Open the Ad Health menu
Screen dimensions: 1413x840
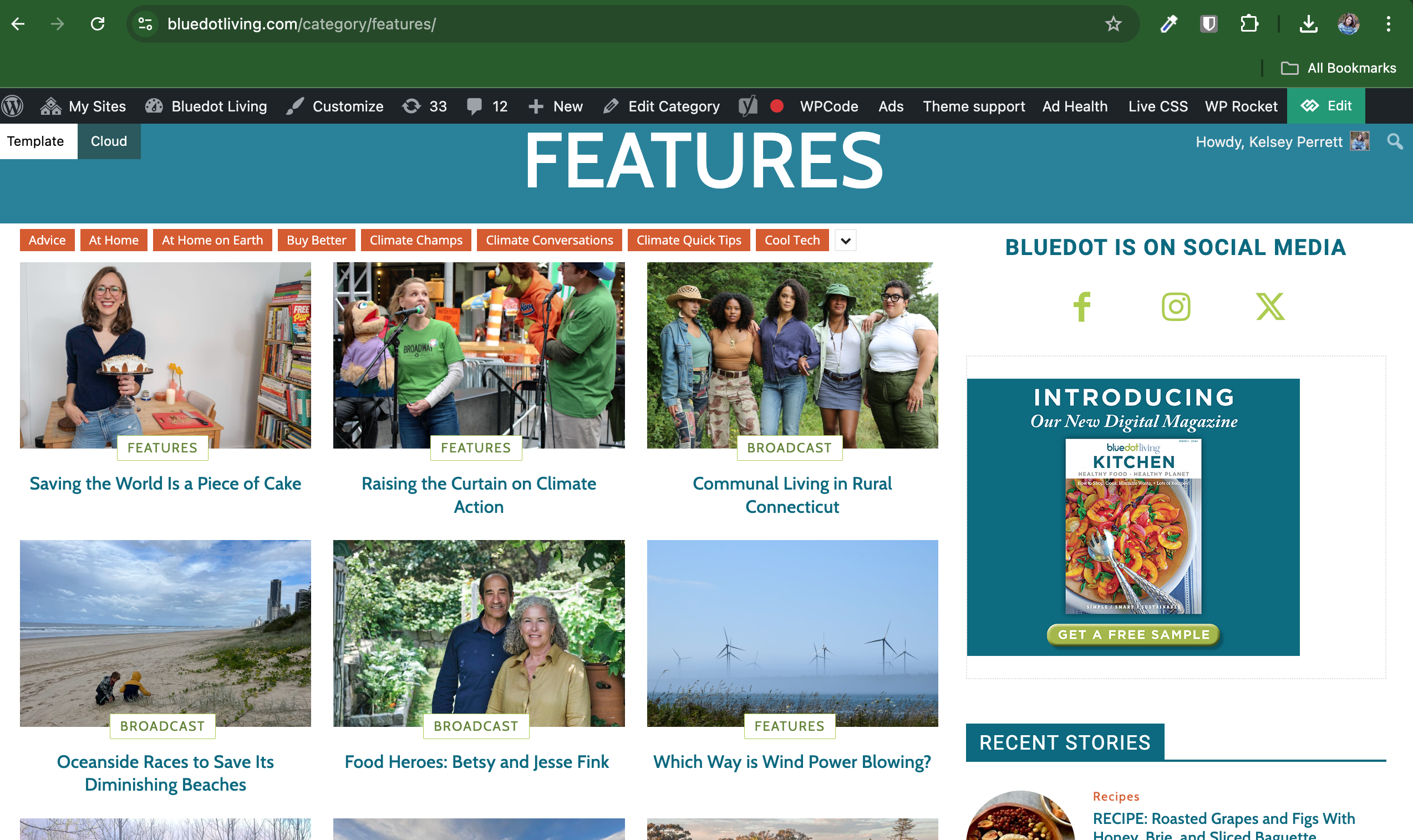point(1075,106)
